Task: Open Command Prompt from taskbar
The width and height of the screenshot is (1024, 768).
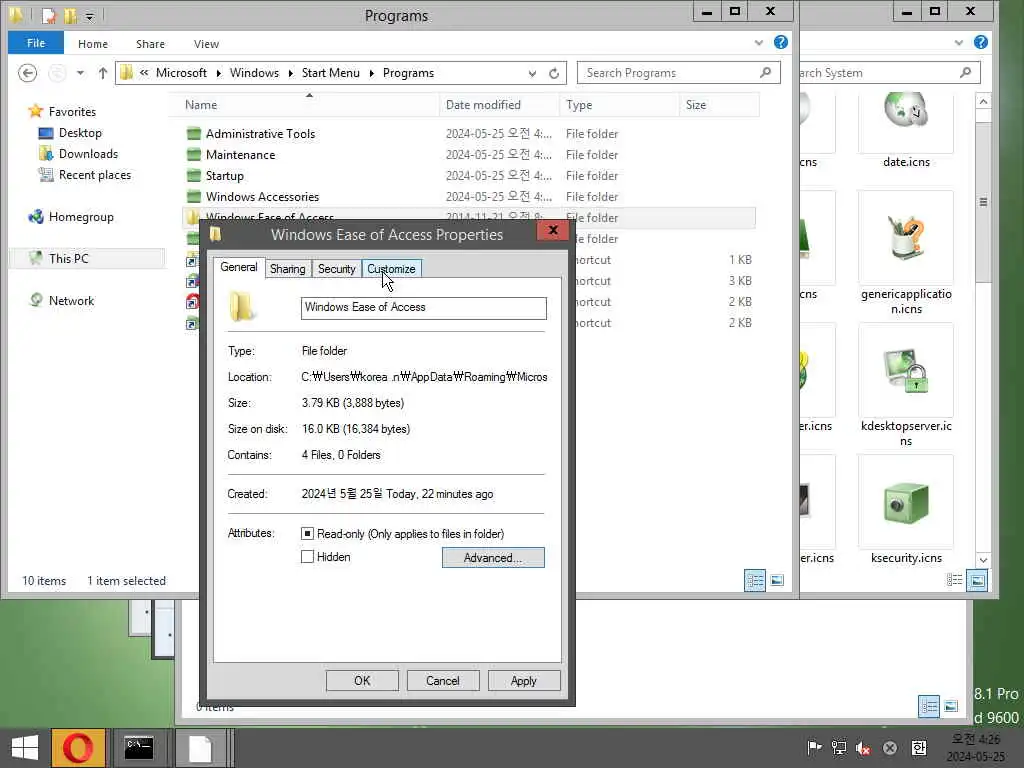Action: [x=139, y=748]
